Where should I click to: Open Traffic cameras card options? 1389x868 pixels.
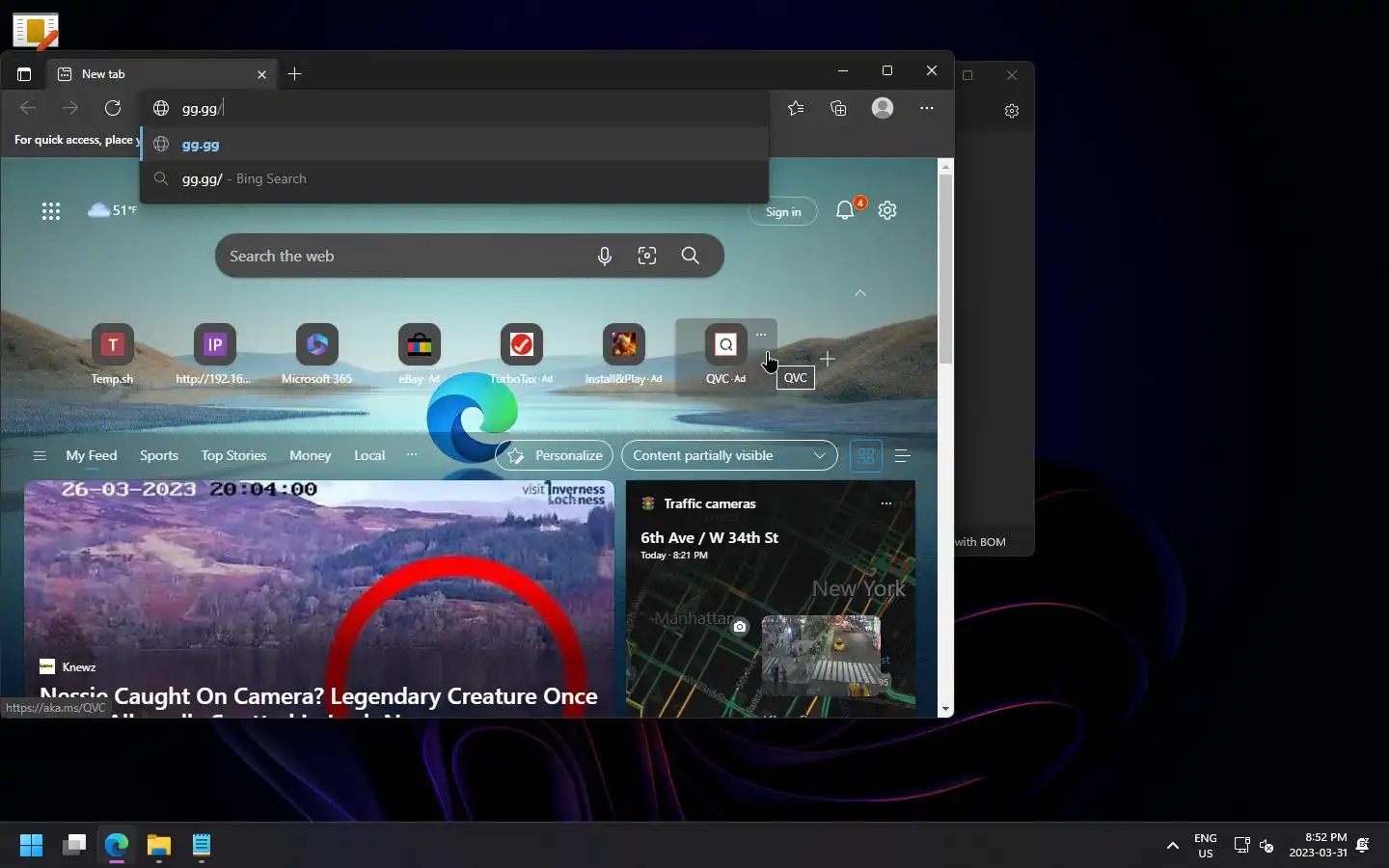[x=886, y=503]
